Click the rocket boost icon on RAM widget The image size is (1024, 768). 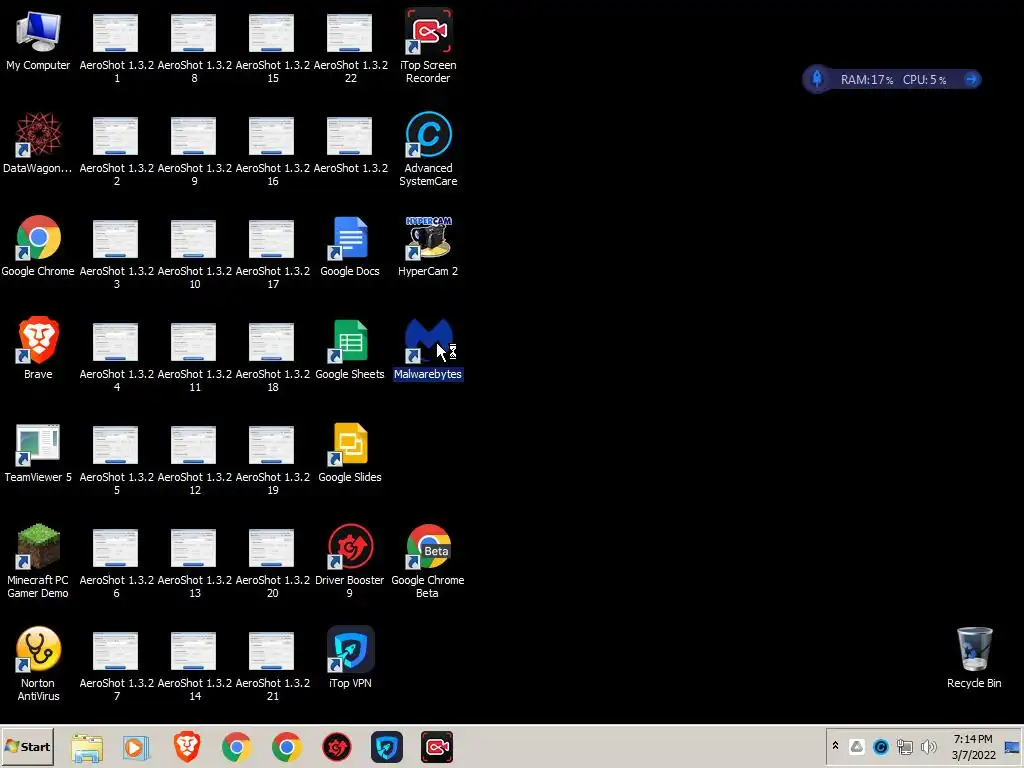coord(816,79)
